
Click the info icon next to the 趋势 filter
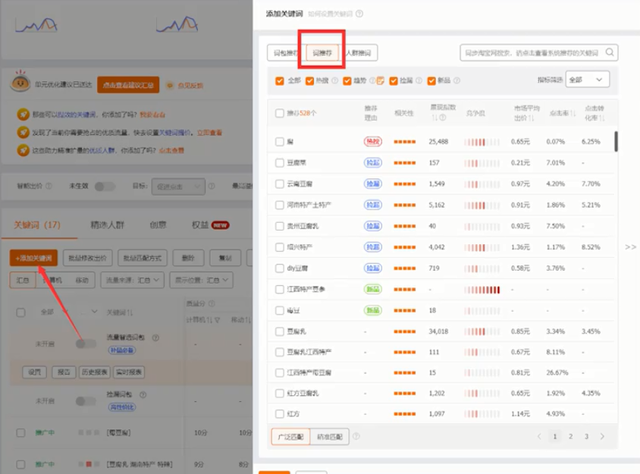coord(372,80)
